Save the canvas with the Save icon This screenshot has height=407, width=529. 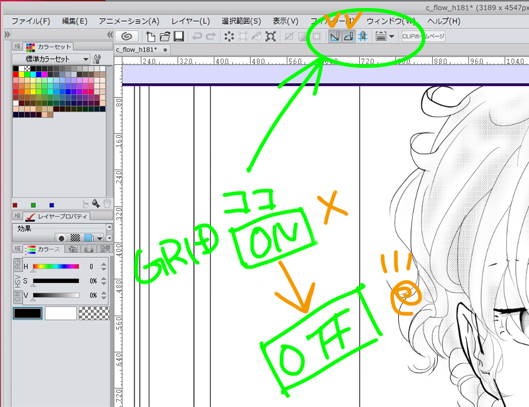(178, 36)
